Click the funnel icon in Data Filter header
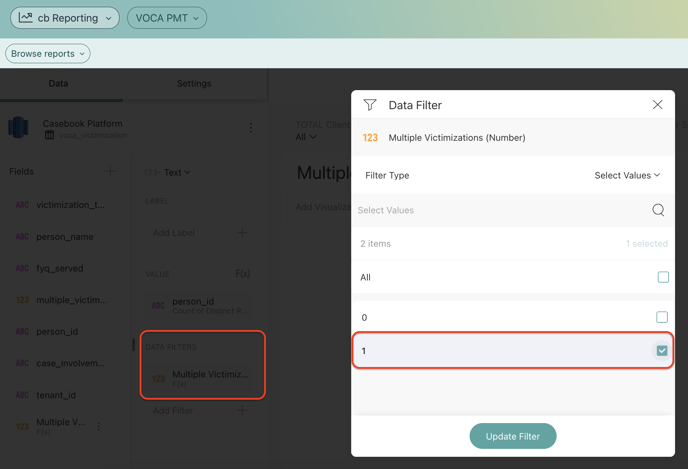The height and width of the screenshot is (469, 688). click(370, 105)
